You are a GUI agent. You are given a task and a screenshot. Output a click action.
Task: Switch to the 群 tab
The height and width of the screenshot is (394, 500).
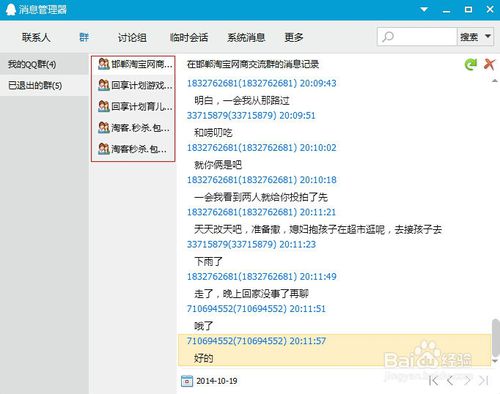(x=84, y=37)
